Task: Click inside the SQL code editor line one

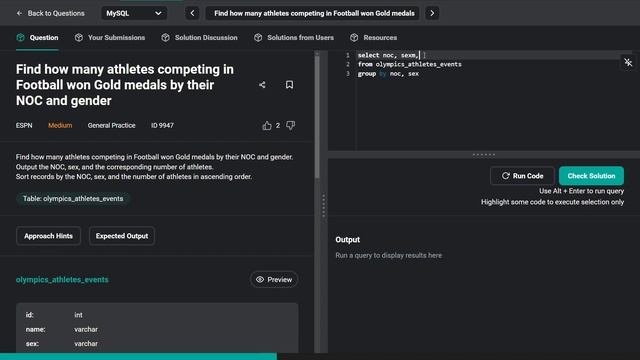Action: tap(486, 55)
